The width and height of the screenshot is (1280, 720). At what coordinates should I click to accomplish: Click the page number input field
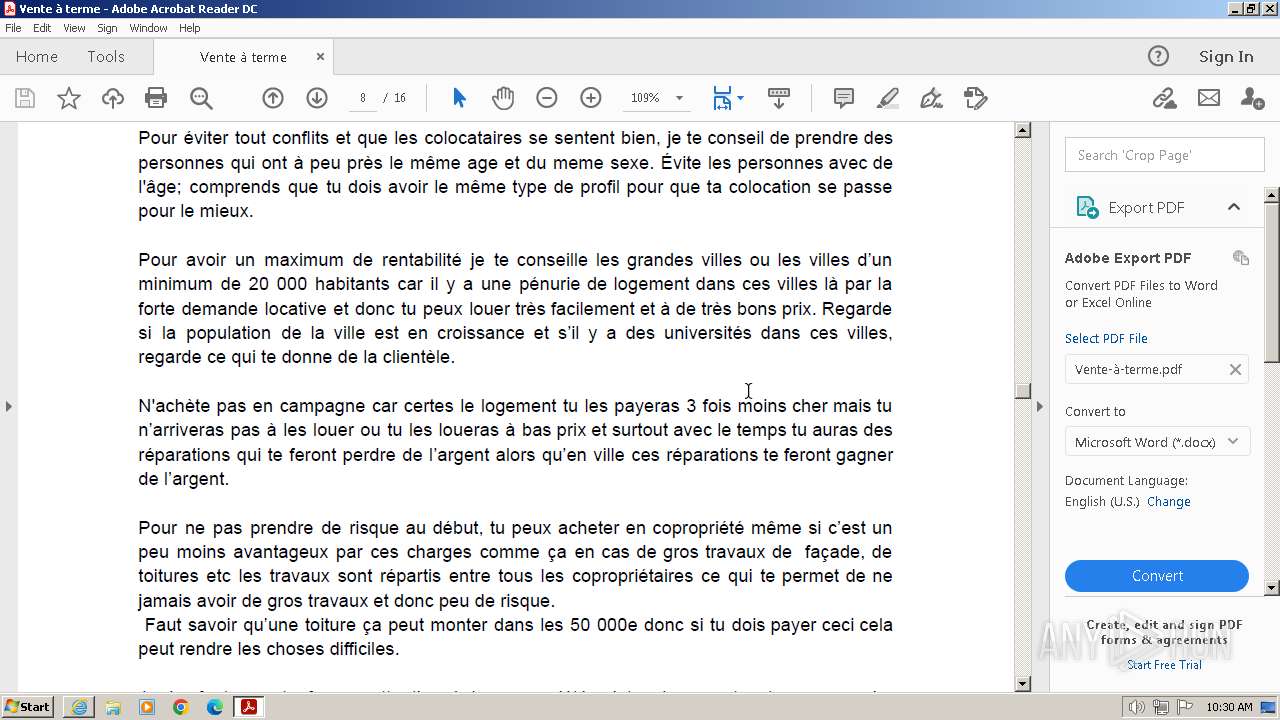pos(363,98)
